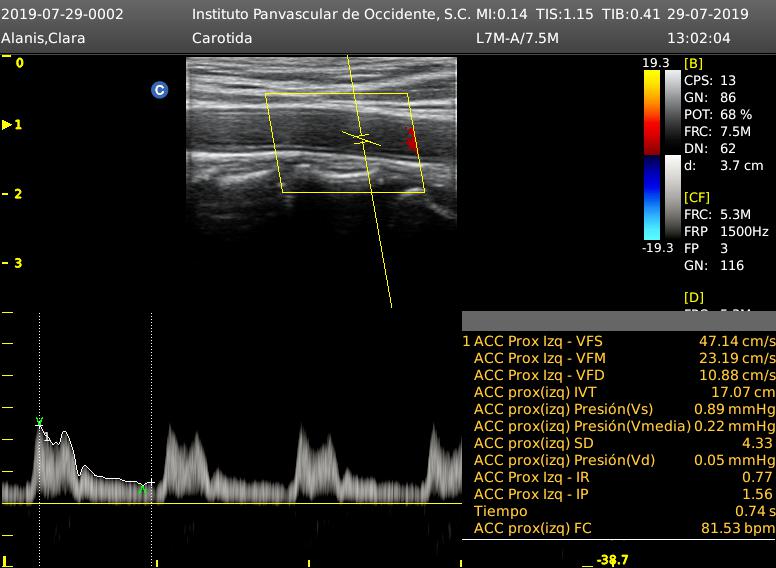Click the FP 3 parameter
Image resolution: width=776 pixels, height=568 pixels.
coord(706,248)
